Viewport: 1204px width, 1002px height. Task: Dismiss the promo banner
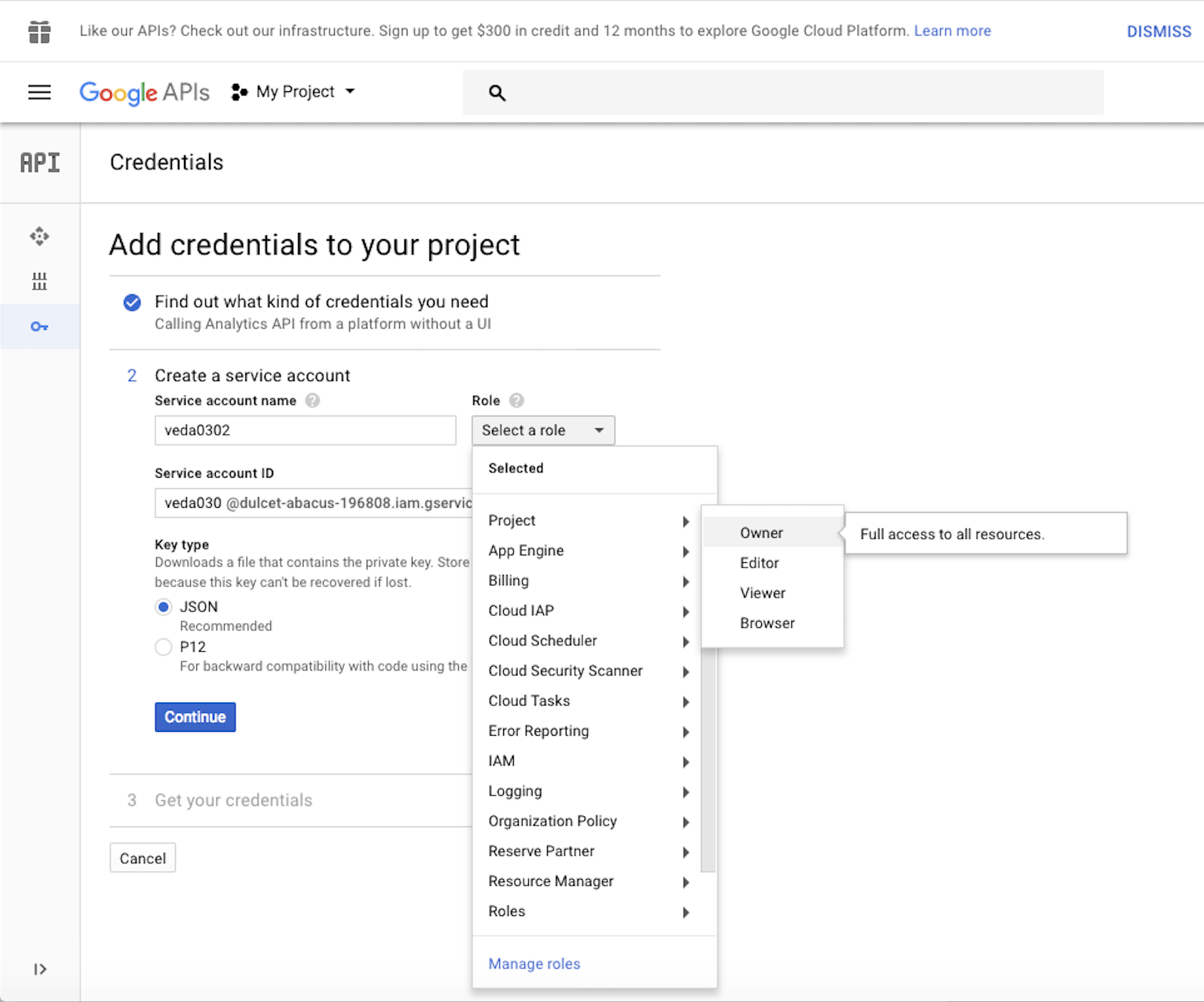point(1159,32)
